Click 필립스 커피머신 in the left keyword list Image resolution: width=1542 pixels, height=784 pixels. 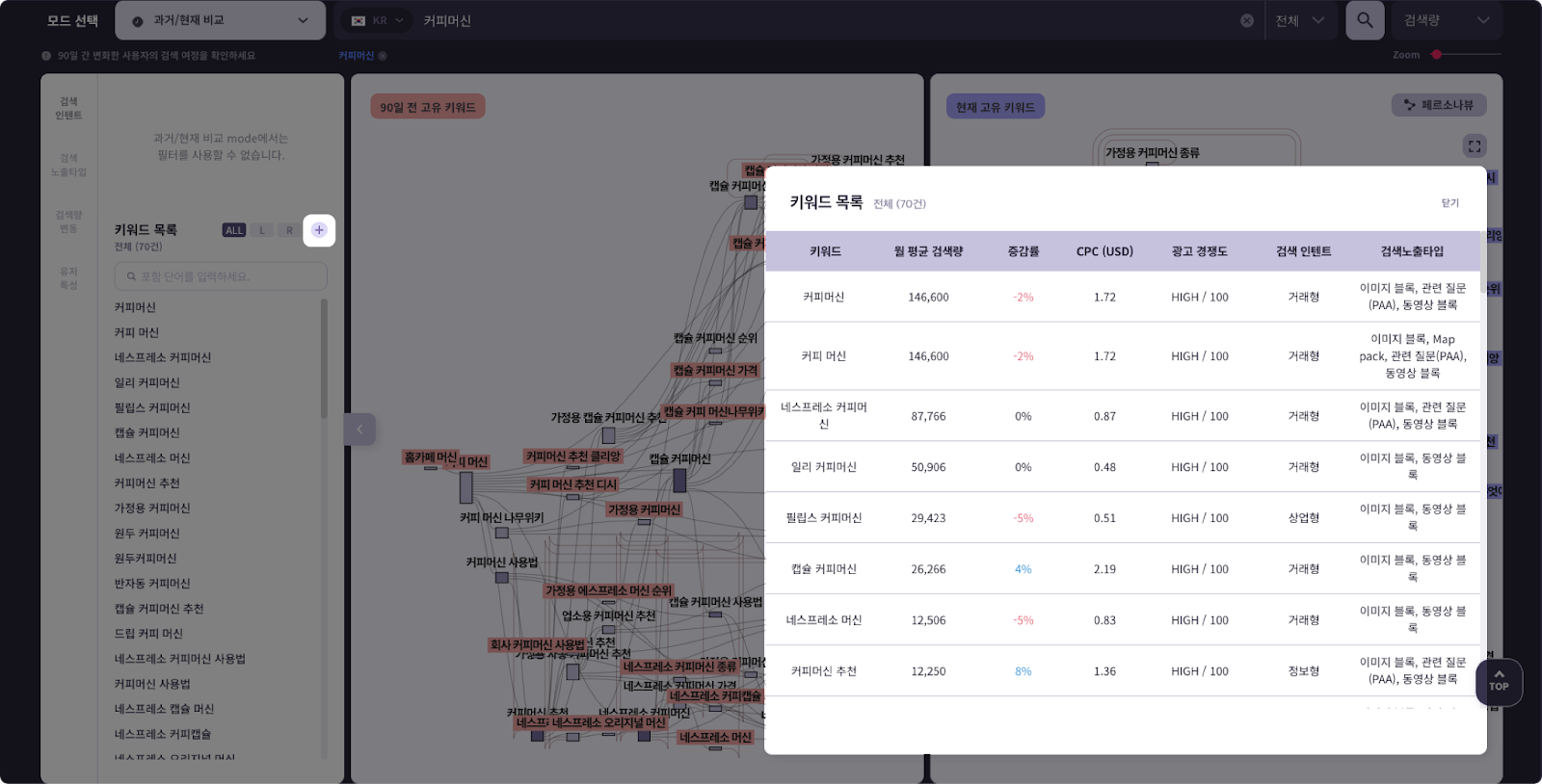point(152,407)
